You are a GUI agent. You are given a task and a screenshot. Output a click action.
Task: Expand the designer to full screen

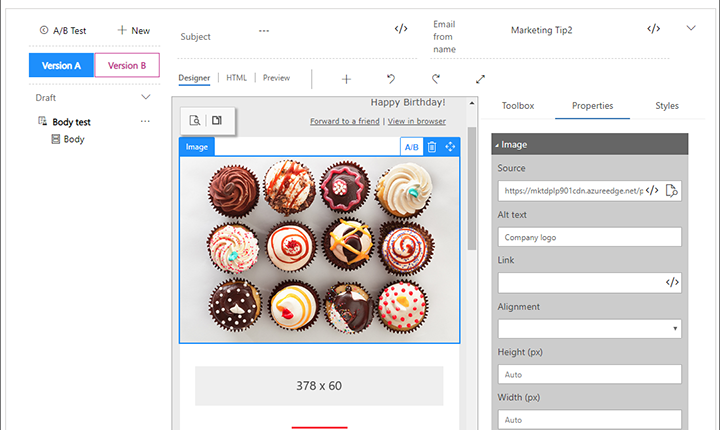tap(480, 78)
